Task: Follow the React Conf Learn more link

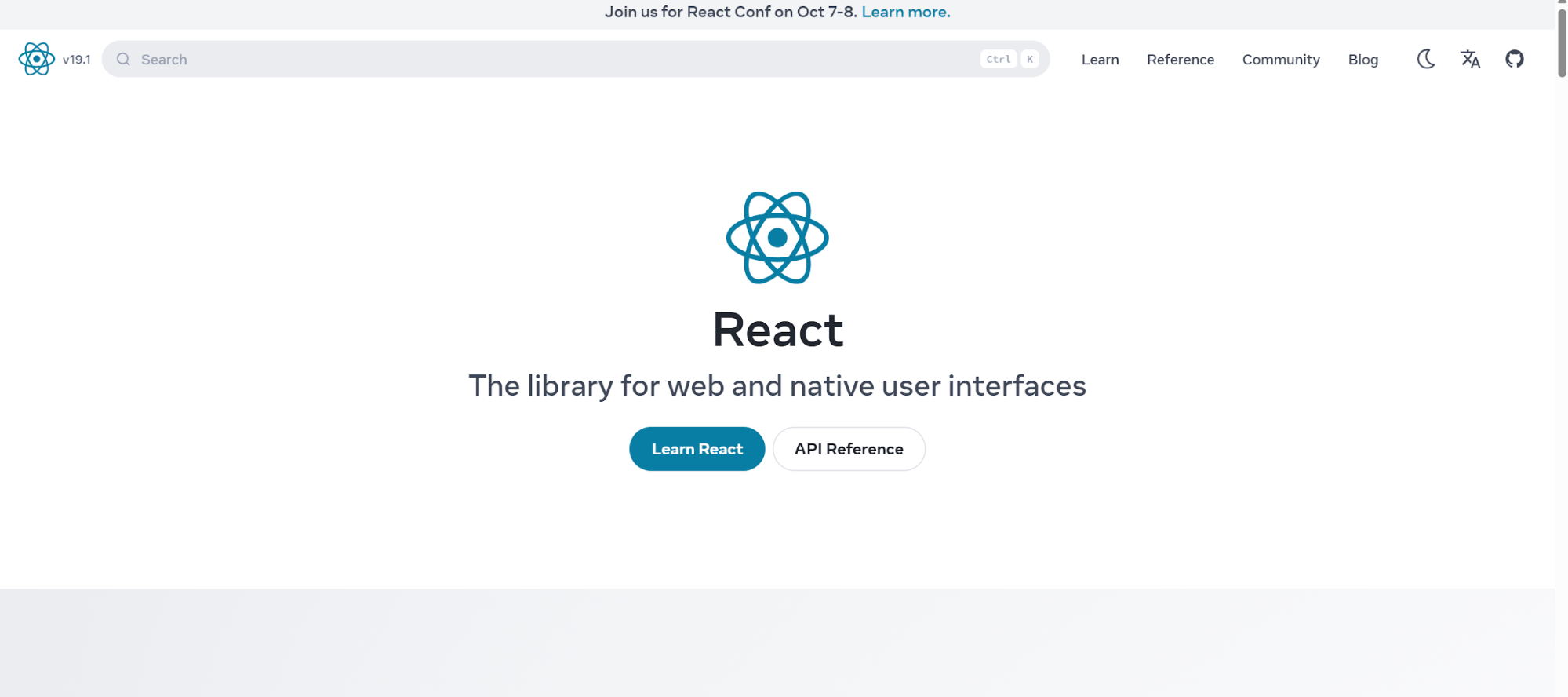Action: click(x=906, y=12)
